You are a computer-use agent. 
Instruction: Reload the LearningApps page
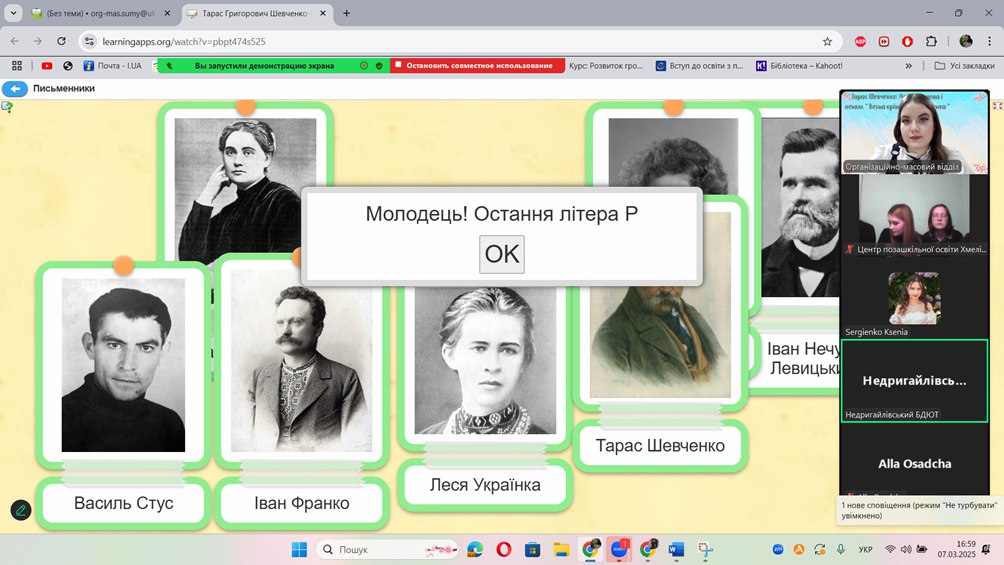62,41
